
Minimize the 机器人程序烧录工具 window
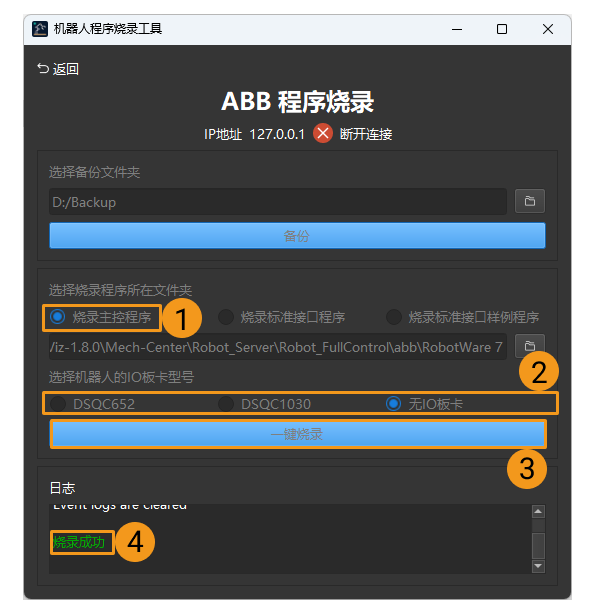click(457, 29)
